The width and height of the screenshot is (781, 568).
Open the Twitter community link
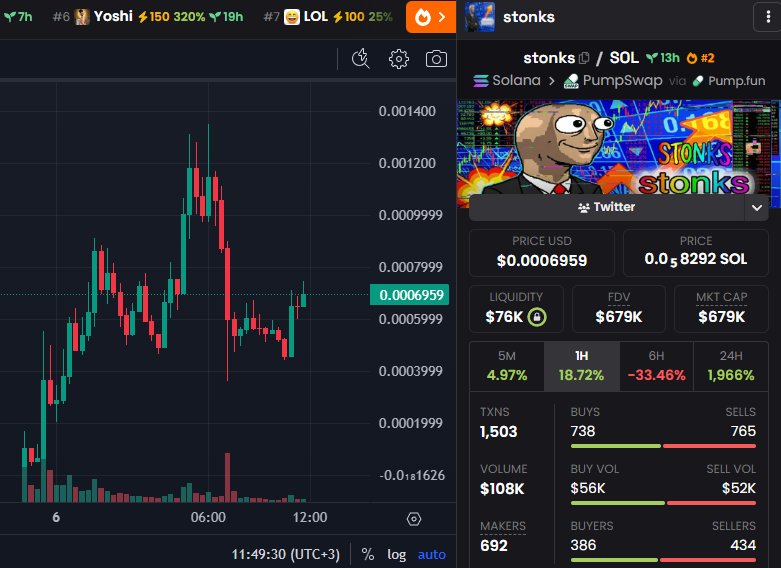point(607,207)
